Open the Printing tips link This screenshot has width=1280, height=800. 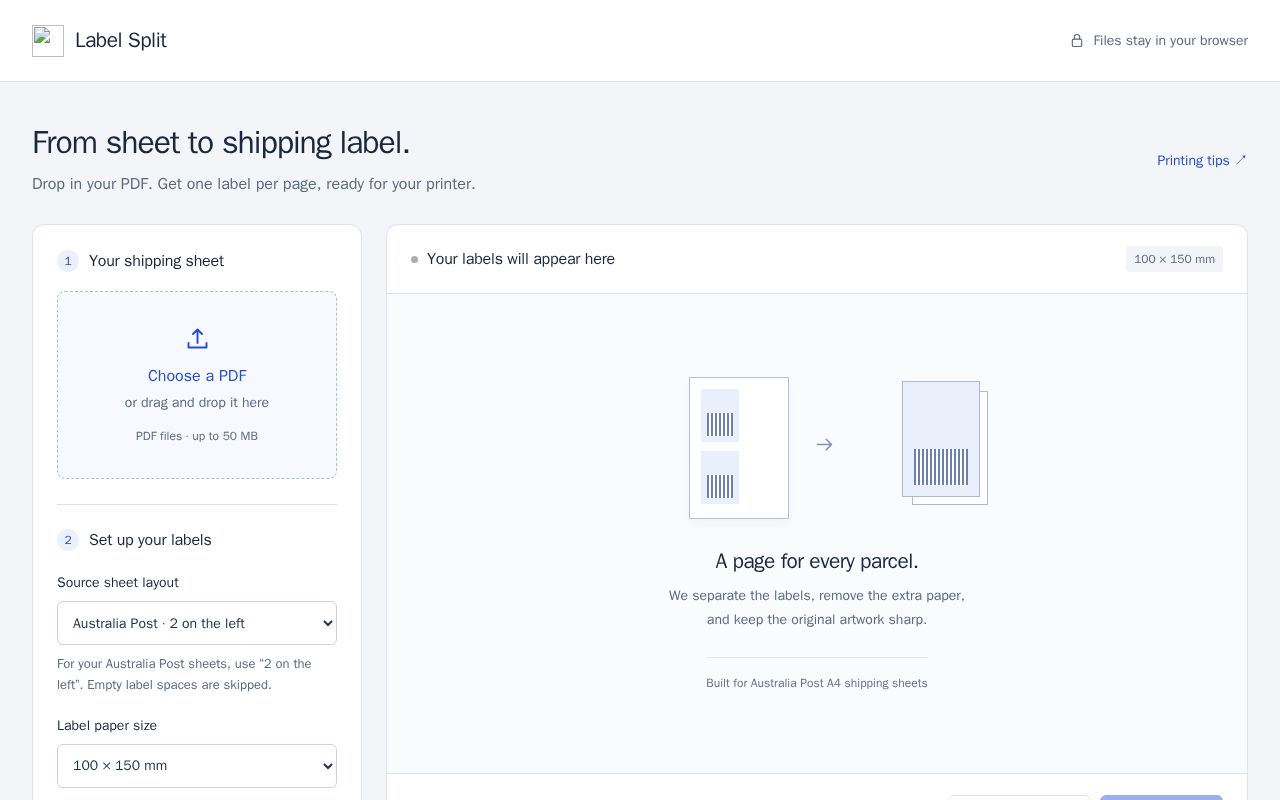tap(1202, 160)
